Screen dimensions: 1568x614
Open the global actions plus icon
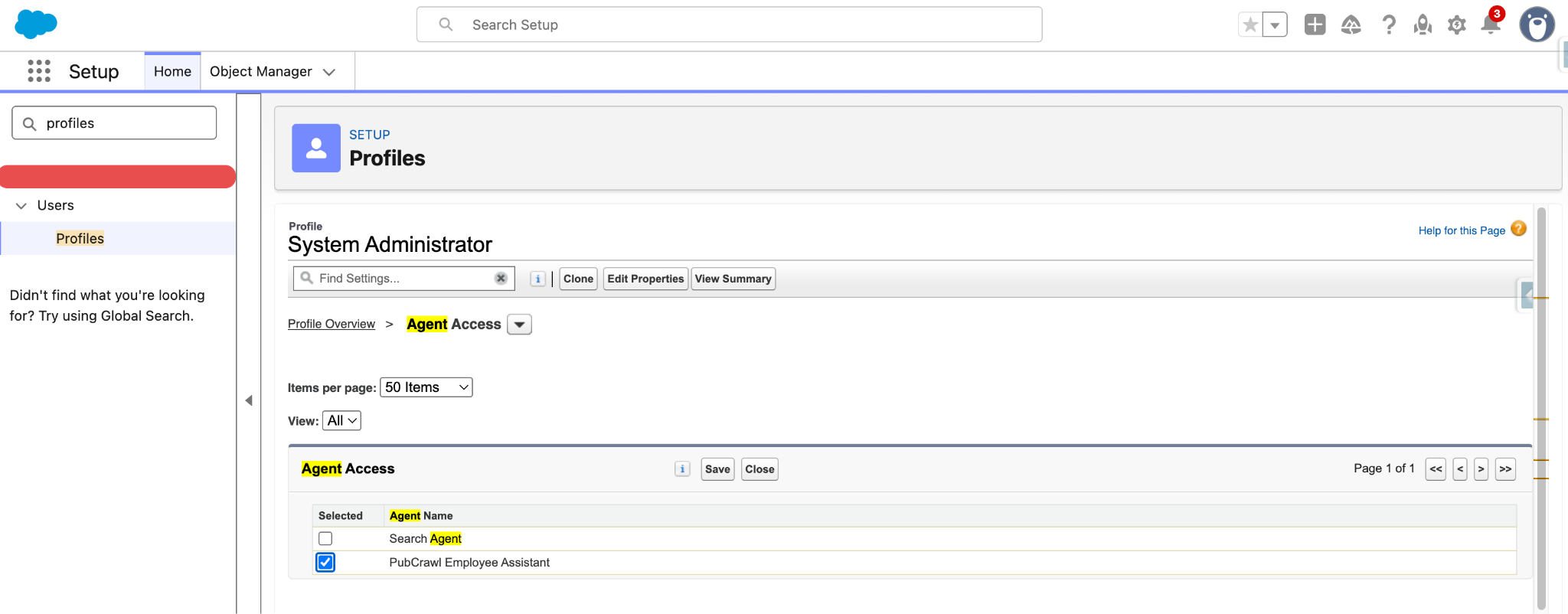click(1315, 24)
